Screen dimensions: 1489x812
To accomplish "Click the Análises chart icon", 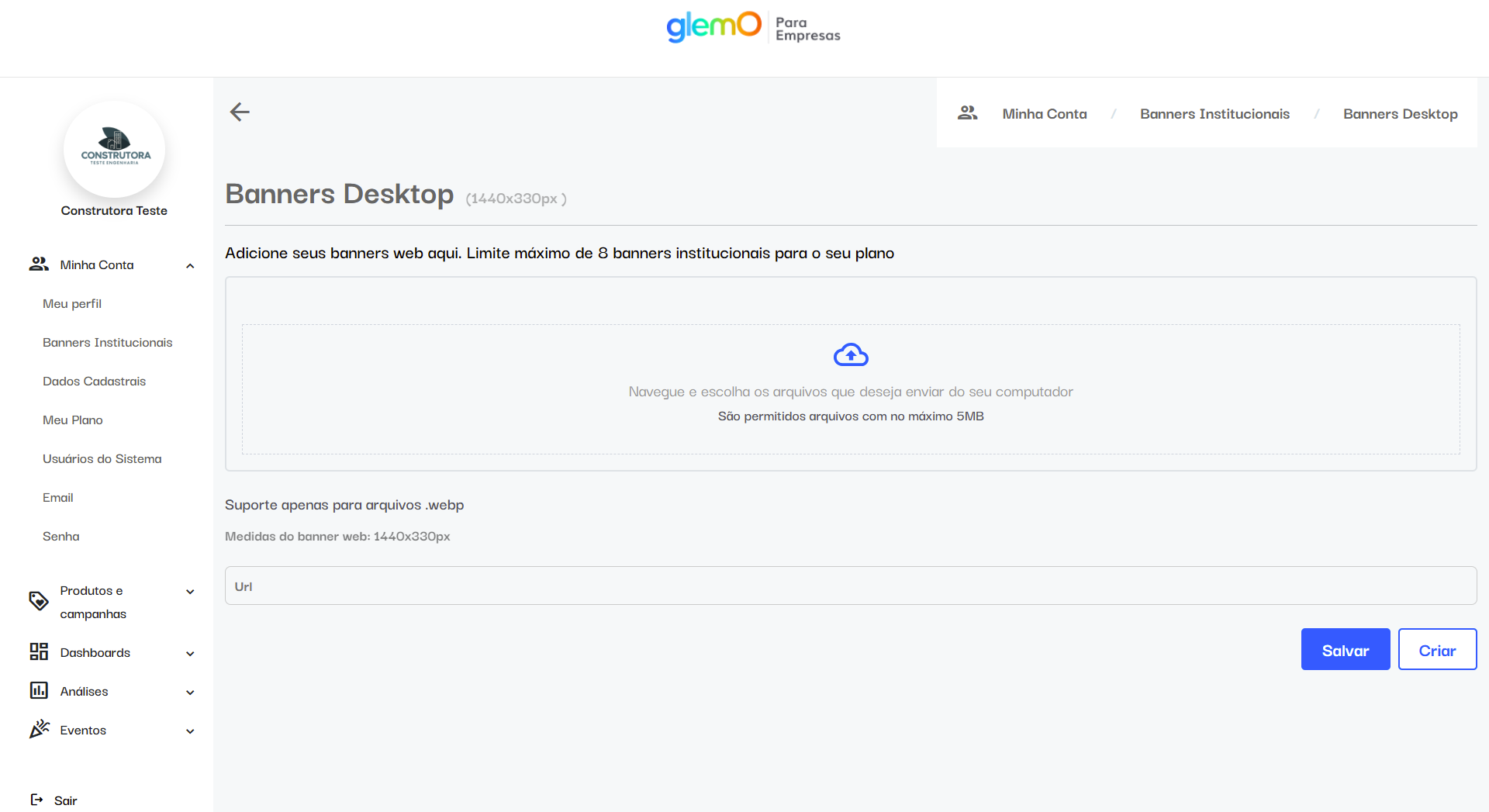I will (39, 690).
